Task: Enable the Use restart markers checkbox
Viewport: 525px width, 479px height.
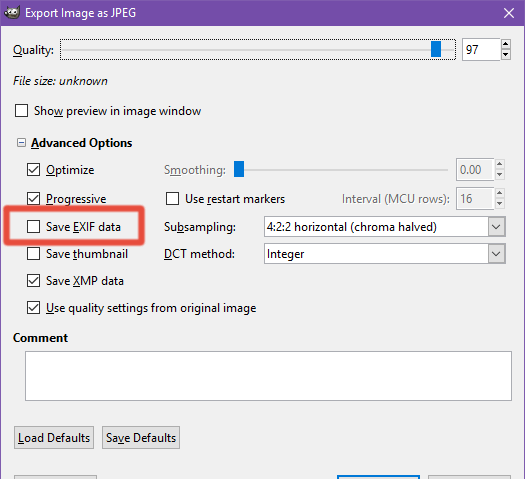Action: click(x=172, y=199)
